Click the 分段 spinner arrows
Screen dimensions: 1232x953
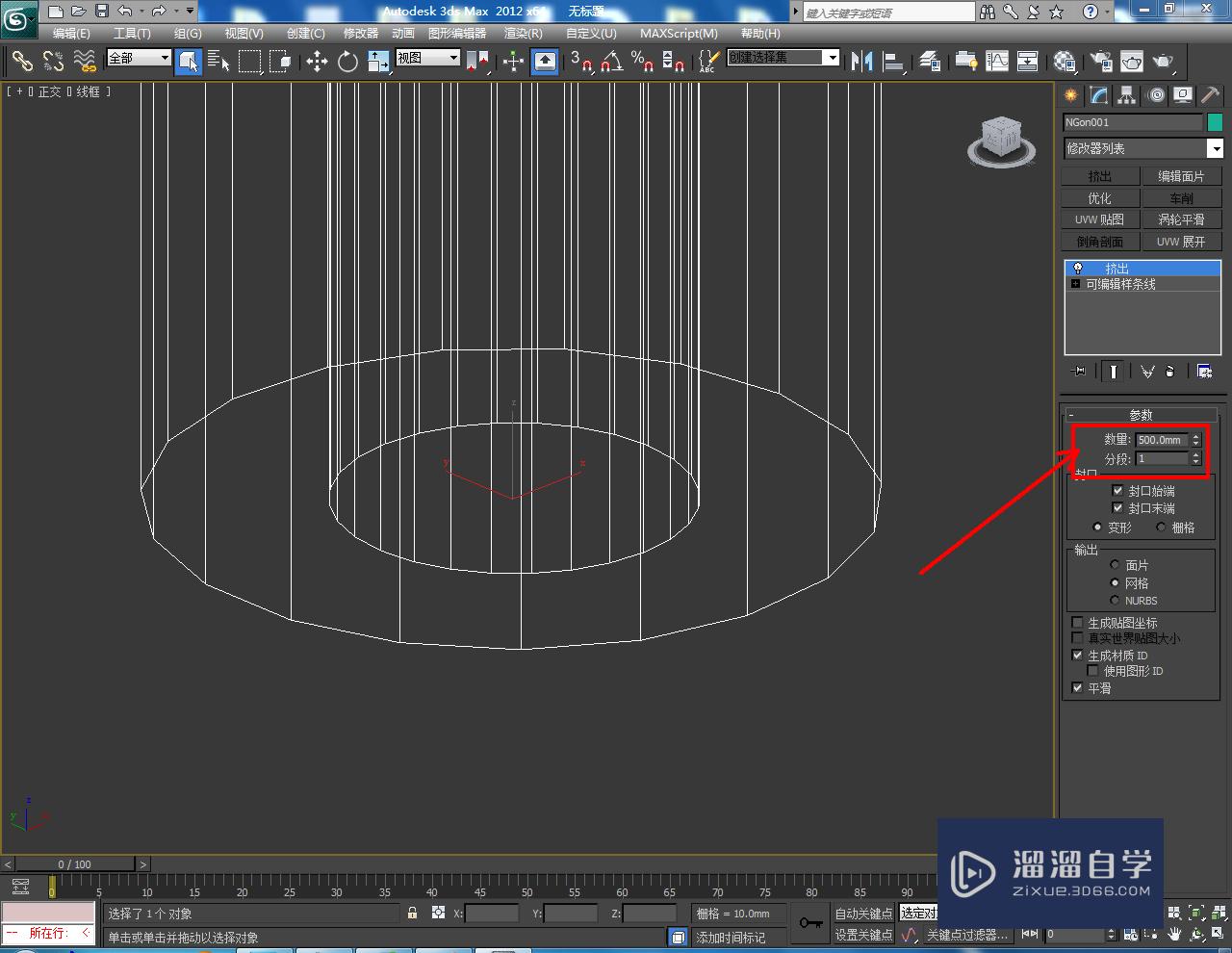pos(1196,459)
